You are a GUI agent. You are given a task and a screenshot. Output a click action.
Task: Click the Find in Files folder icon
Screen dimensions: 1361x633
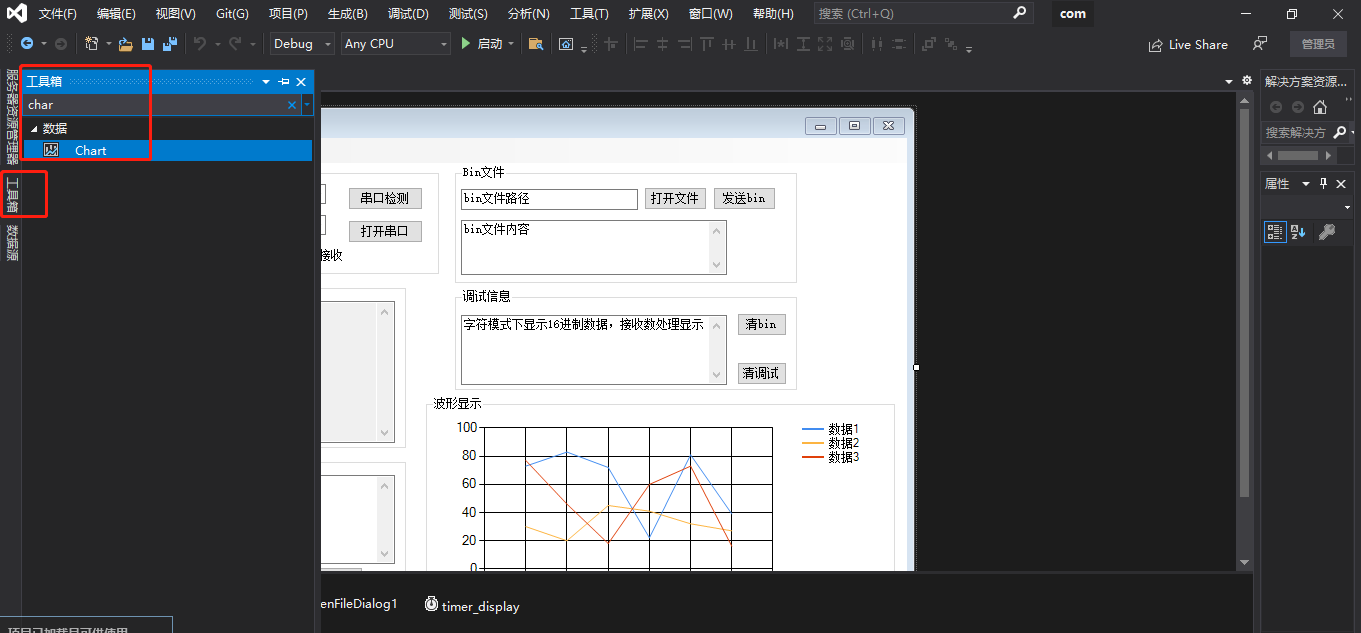click(536, 44)
